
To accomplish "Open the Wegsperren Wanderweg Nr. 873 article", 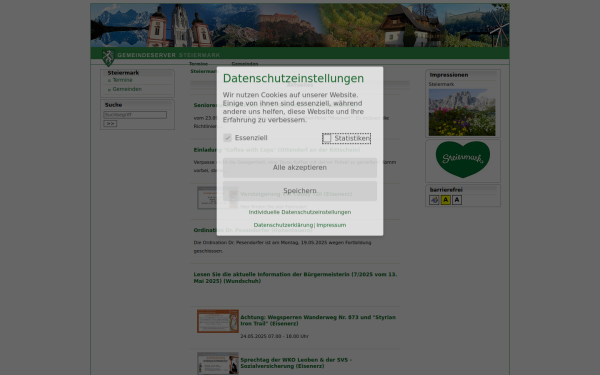I will pos(318,320).
